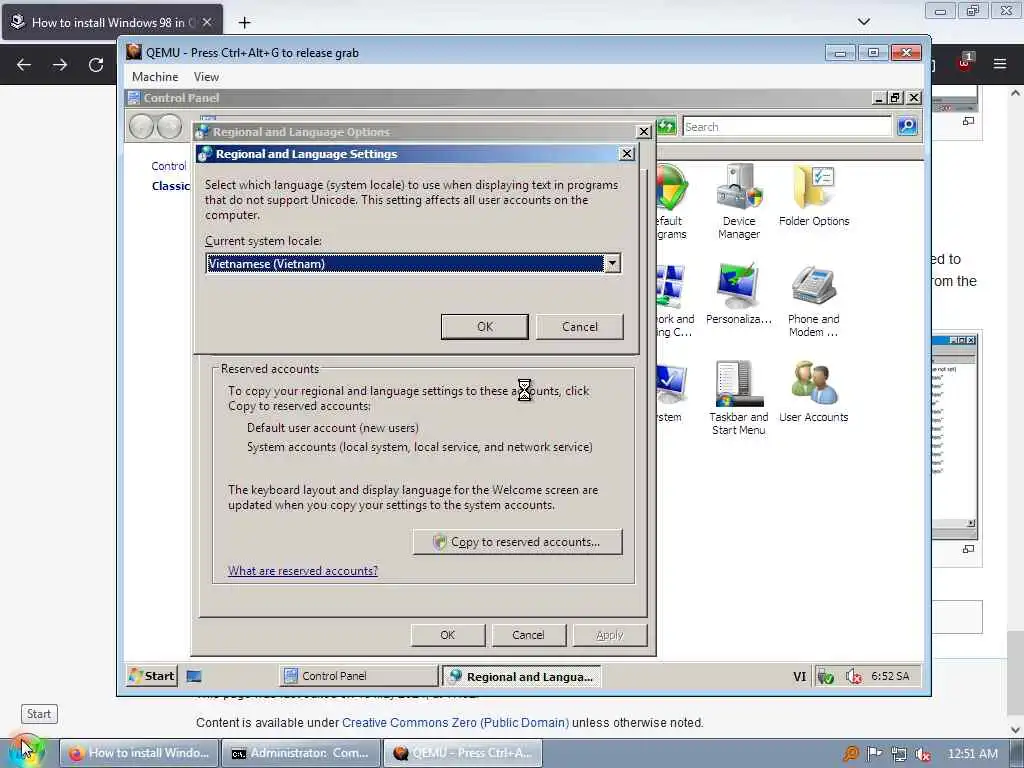
Task: Open Folder Options icon in Control Panel
Action: coord(814,195)
